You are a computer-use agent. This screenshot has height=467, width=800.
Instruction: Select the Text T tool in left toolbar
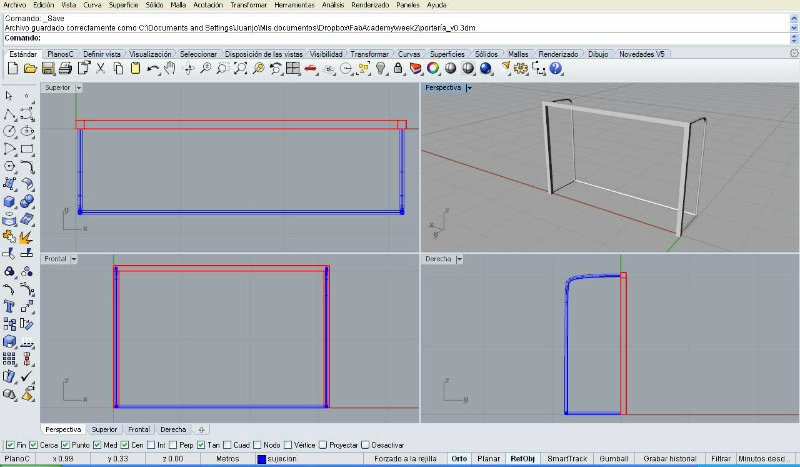click(9, 306)
